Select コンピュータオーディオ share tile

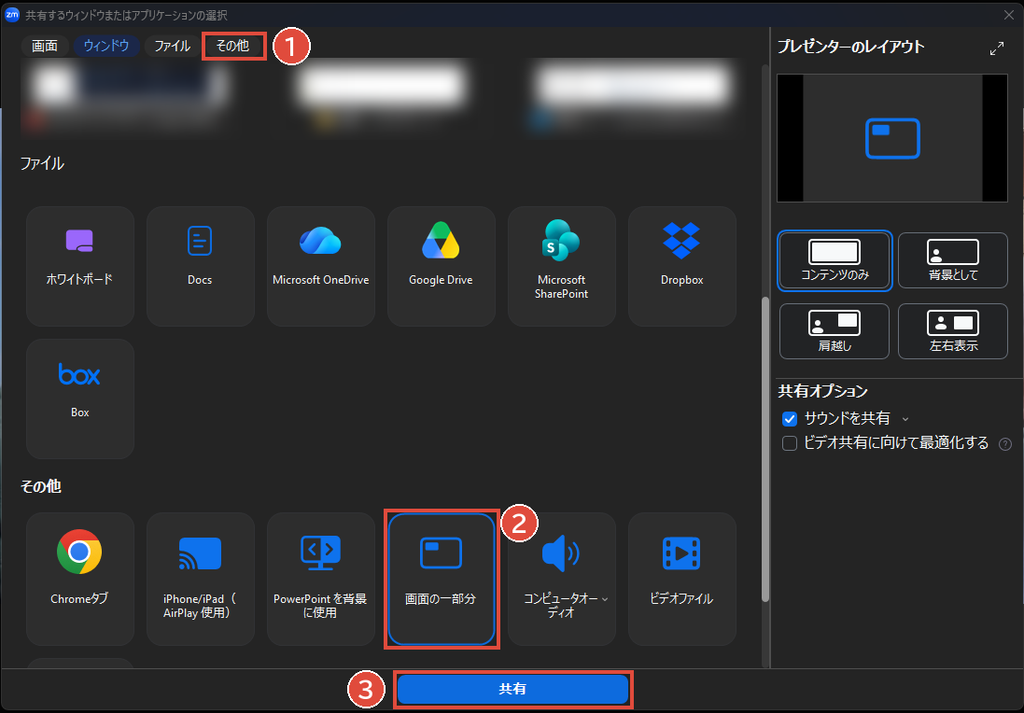pos(562,579)
